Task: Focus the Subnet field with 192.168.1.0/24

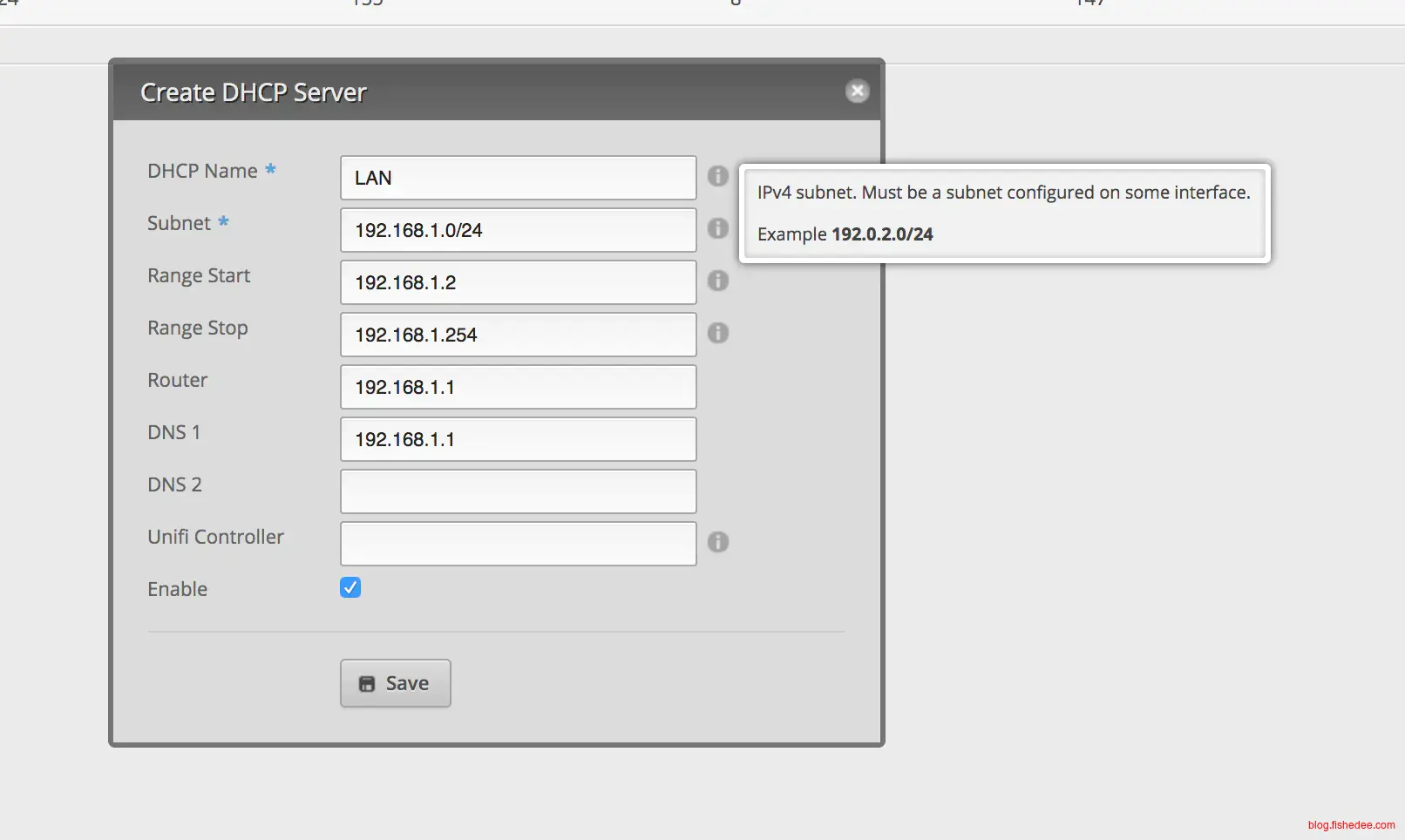Action: [518, 230]
